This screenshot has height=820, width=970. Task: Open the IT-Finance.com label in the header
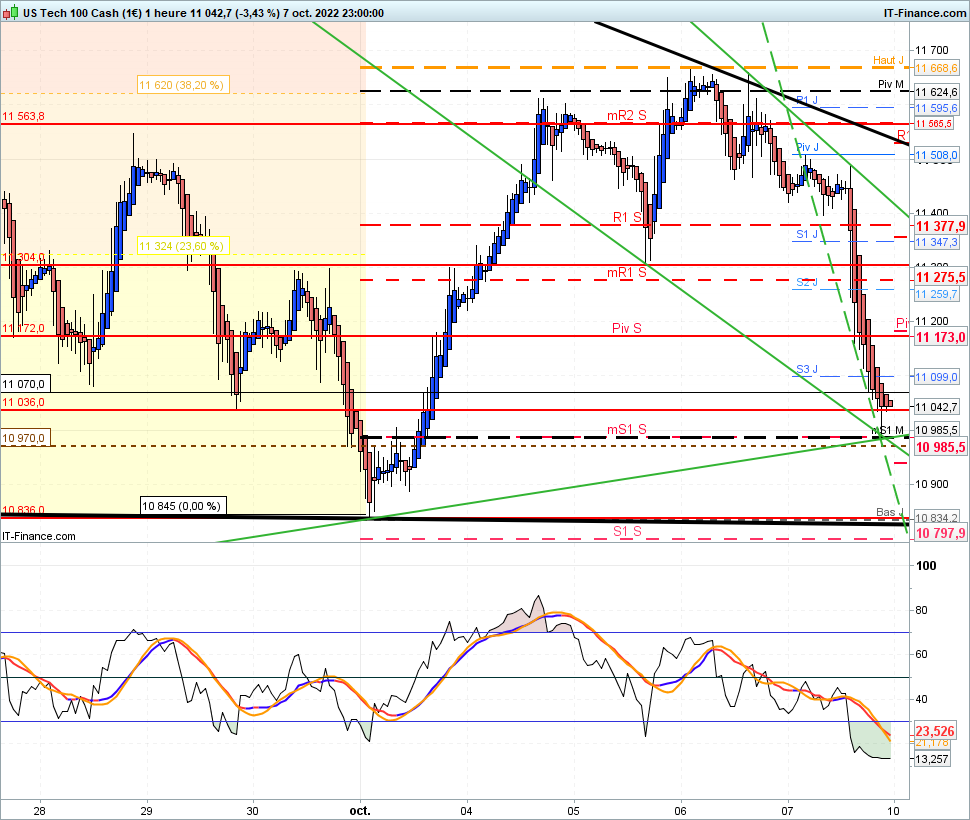(924, 13)
